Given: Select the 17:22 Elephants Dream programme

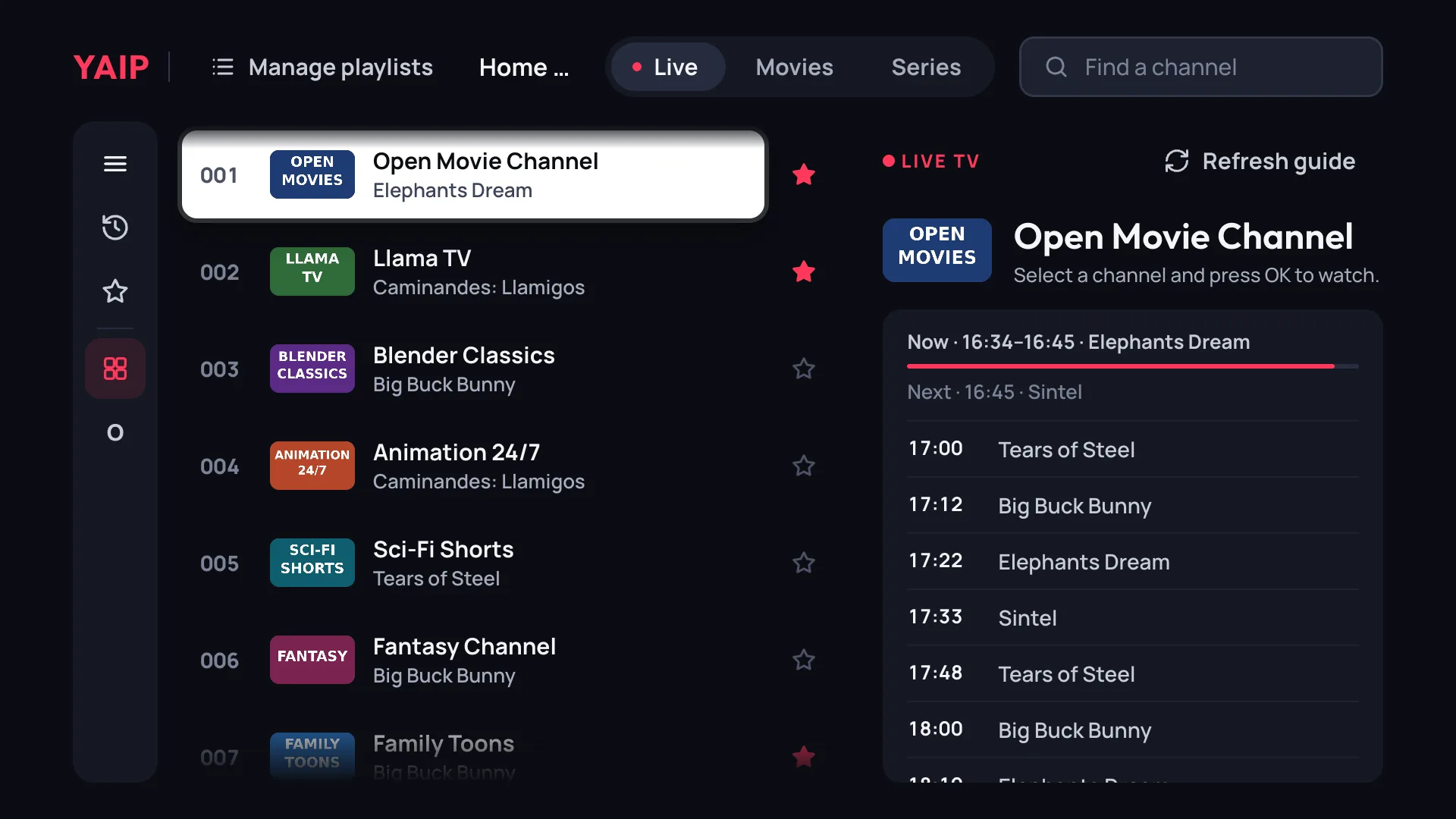Looking at the screenshot, I should click(x=1133, y=561).
